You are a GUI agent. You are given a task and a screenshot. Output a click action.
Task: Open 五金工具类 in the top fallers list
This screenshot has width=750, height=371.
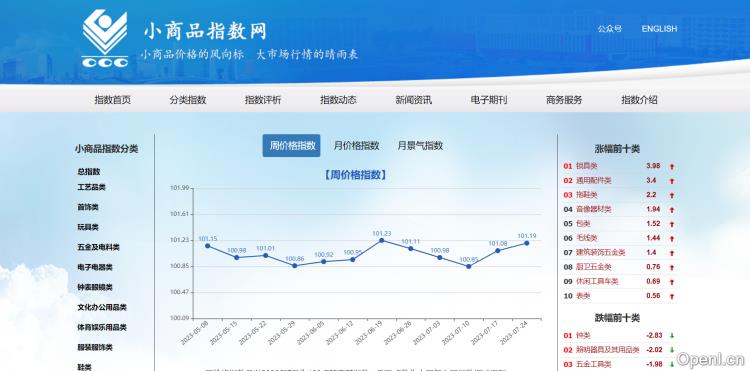(x=594, y=364)
